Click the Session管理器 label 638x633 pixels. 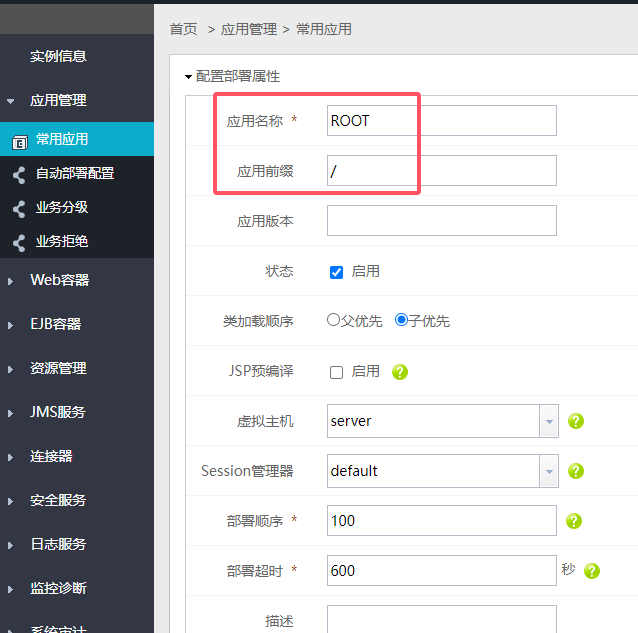[247, 471]
